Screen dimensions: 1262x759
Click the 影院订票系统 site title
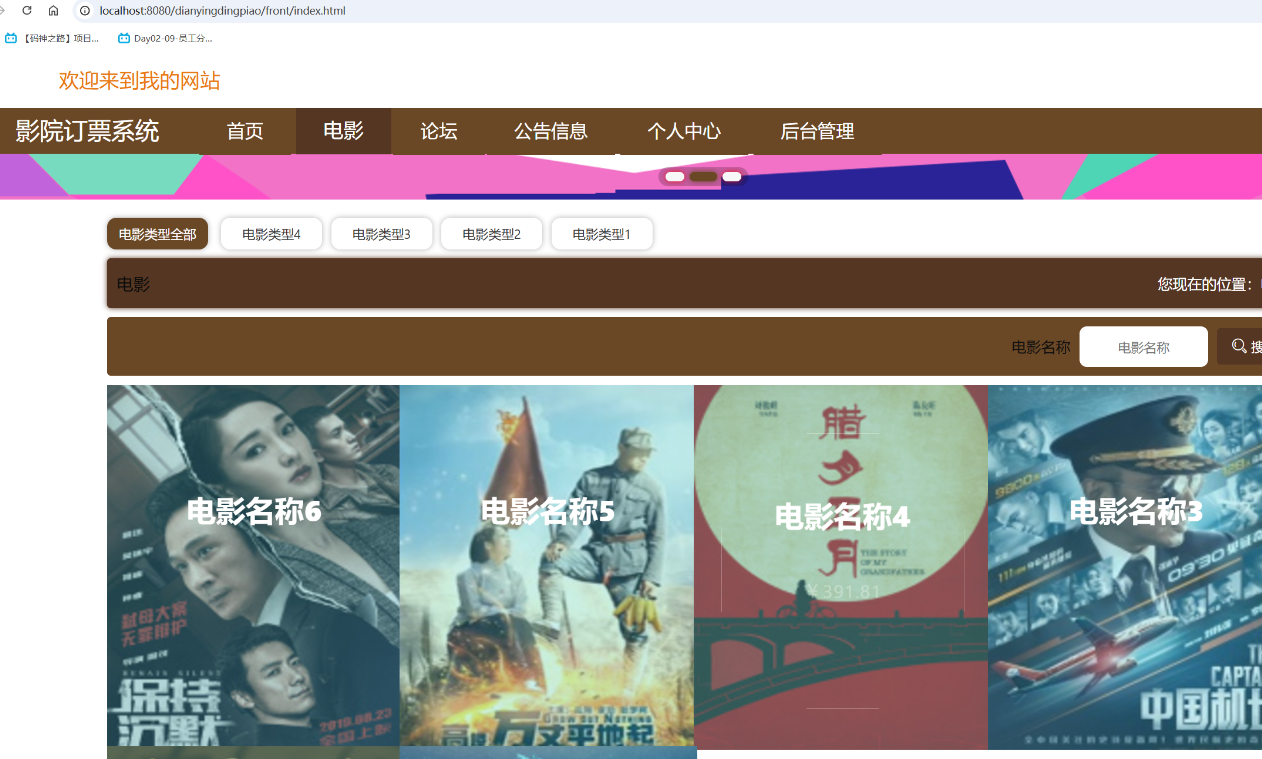click(x=87, y=131)
